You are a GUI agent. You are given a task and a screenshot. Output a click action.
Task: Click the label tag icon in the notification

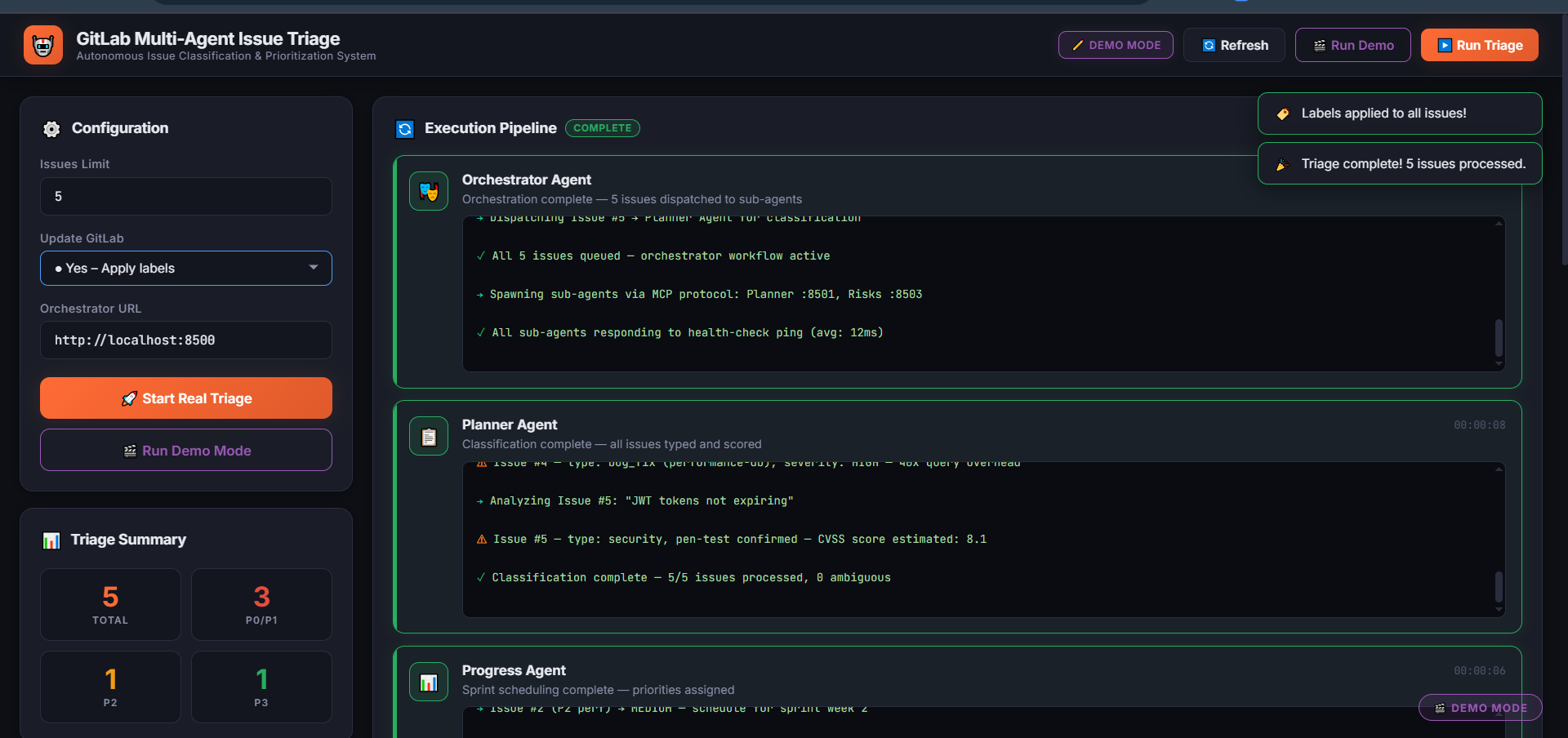pos(1283,113)
